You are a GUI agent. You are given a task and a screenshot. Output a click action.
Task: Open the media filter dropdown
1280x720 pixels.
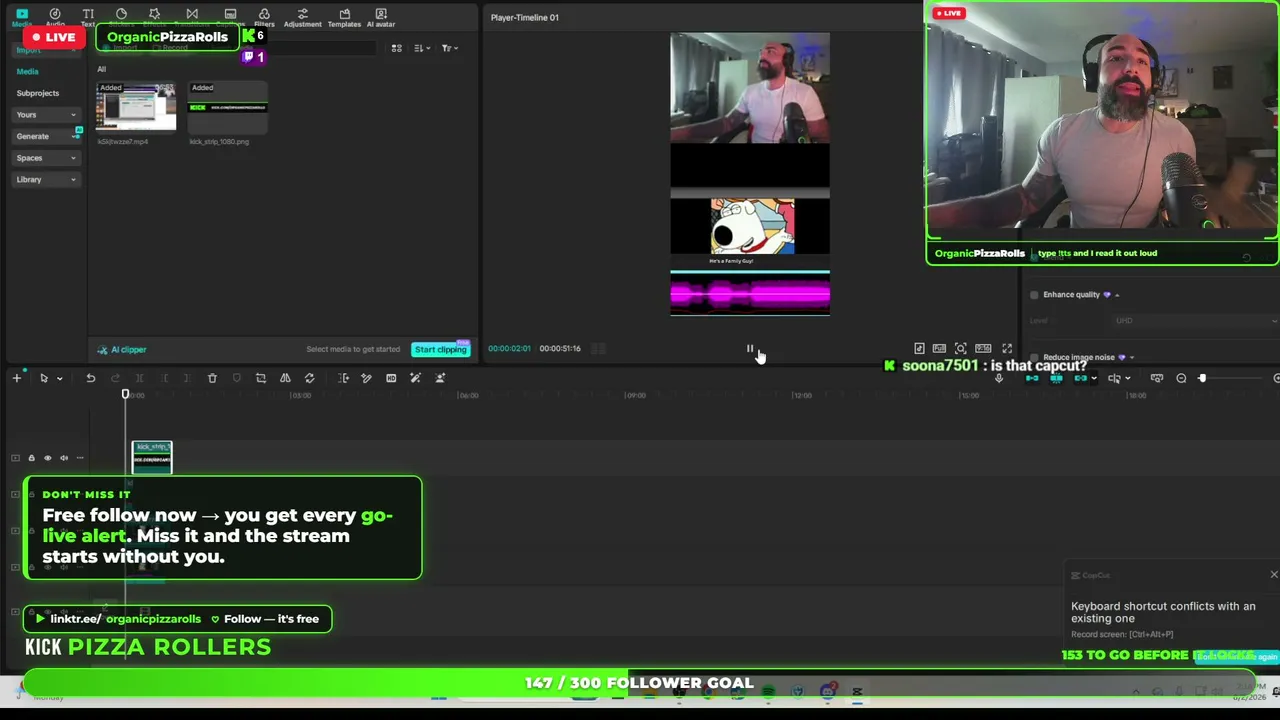tap(449, 48)
